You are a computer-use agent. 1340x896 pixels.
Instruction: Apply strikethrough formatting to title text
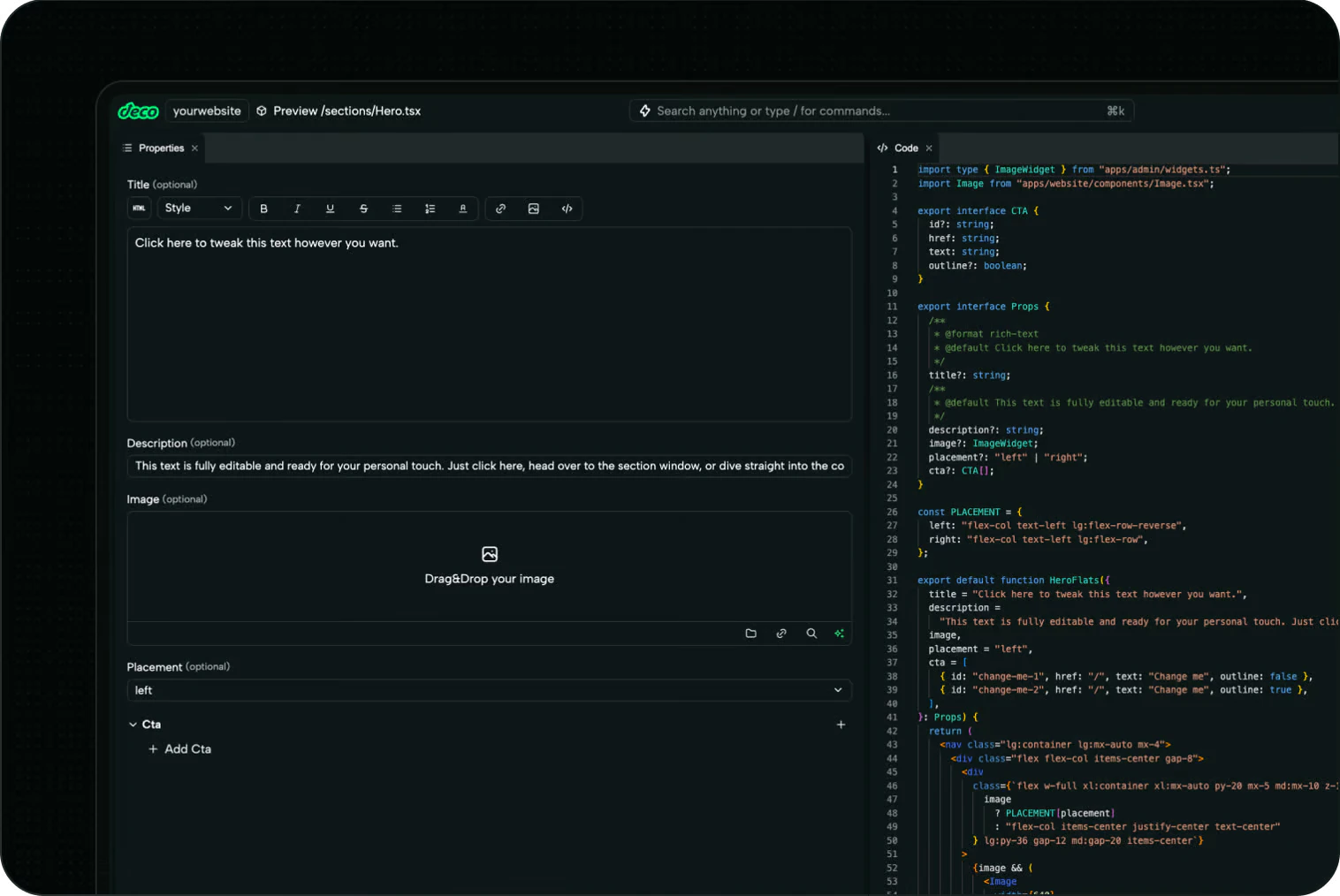coord(363,209)
